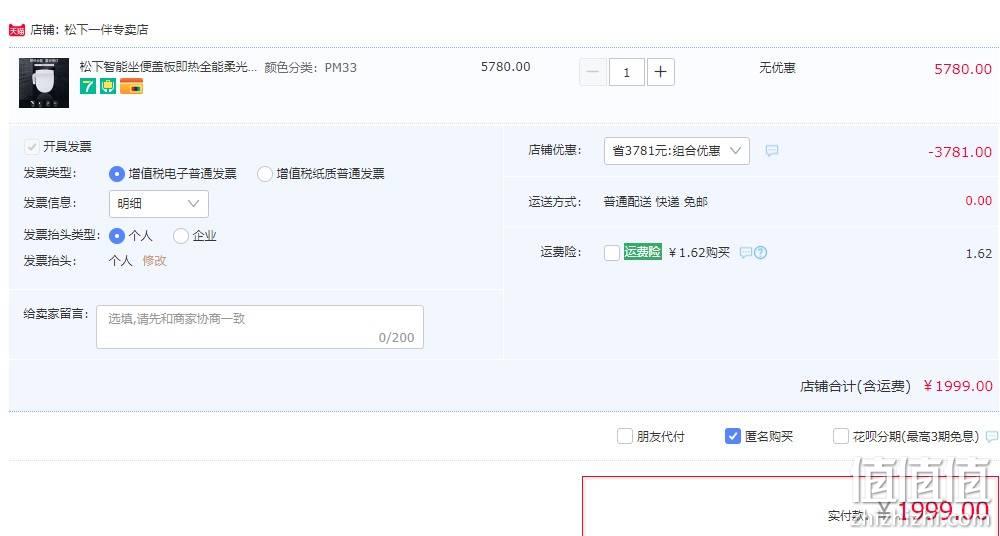
Task: Click the quantity input field showing 1
Action: point(627,72)
